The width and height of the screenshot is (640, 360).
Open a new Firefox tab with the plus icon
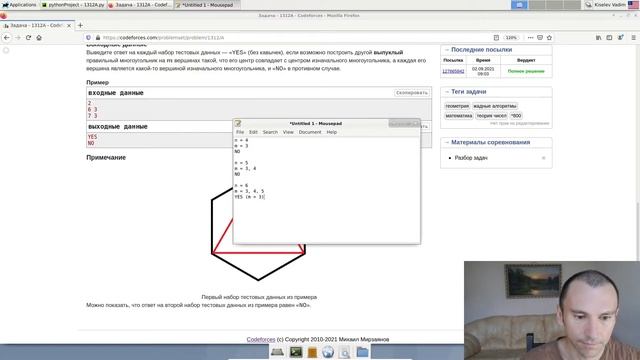click(80, 25)
